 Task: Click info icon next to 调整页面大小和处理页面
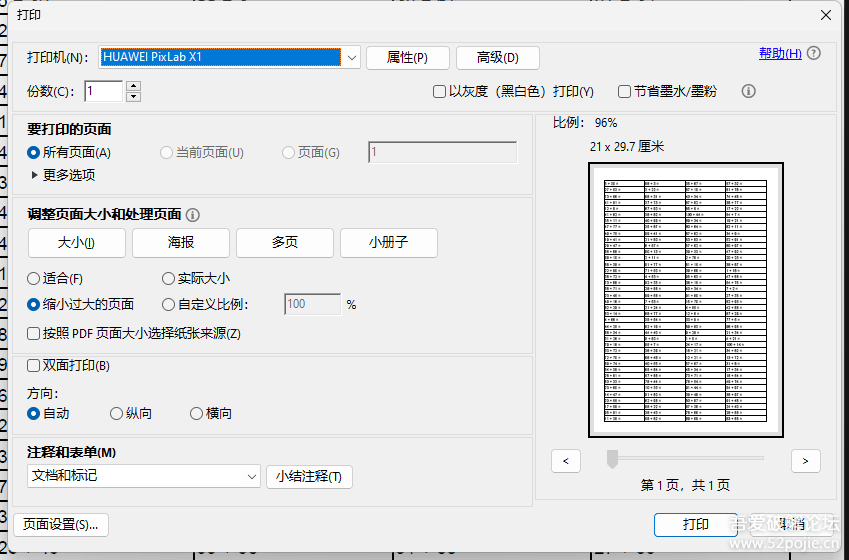193,215
